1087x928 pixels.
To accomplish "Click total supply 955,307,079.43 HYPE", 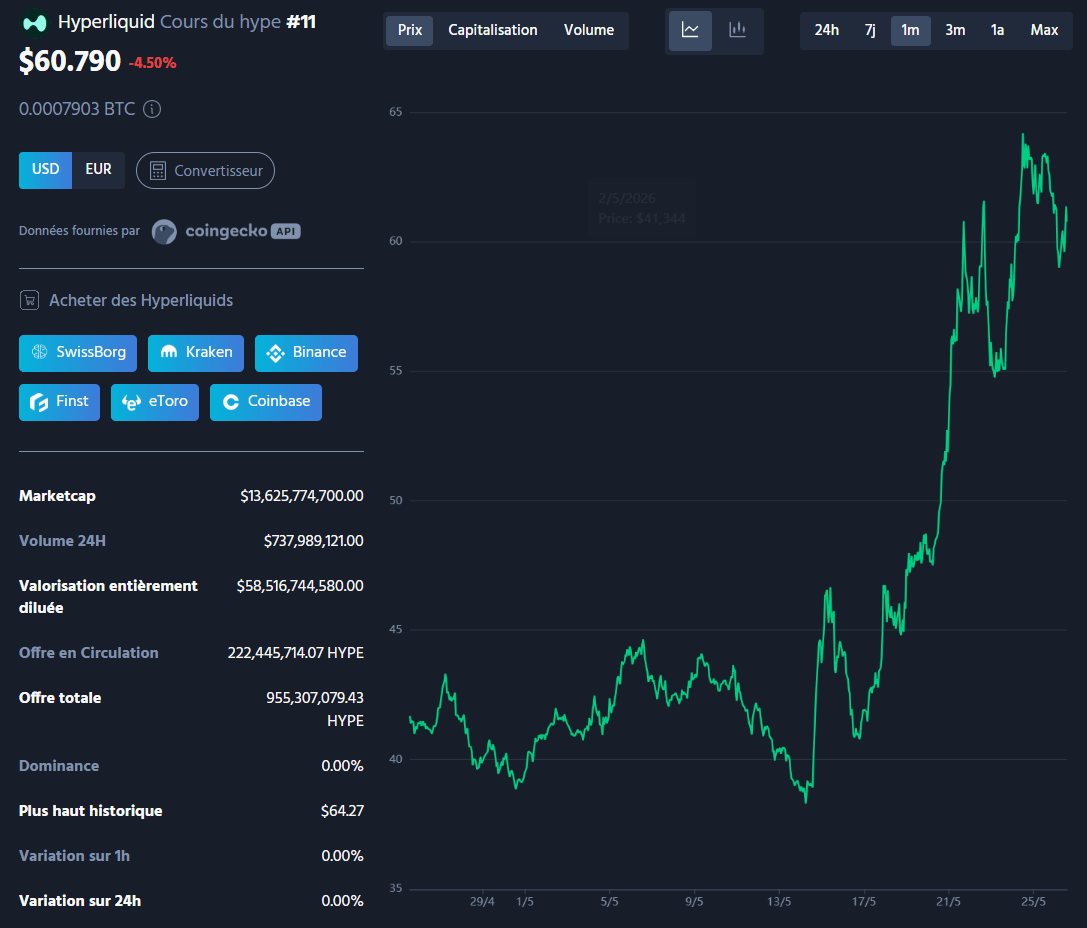I will (315, 709).
